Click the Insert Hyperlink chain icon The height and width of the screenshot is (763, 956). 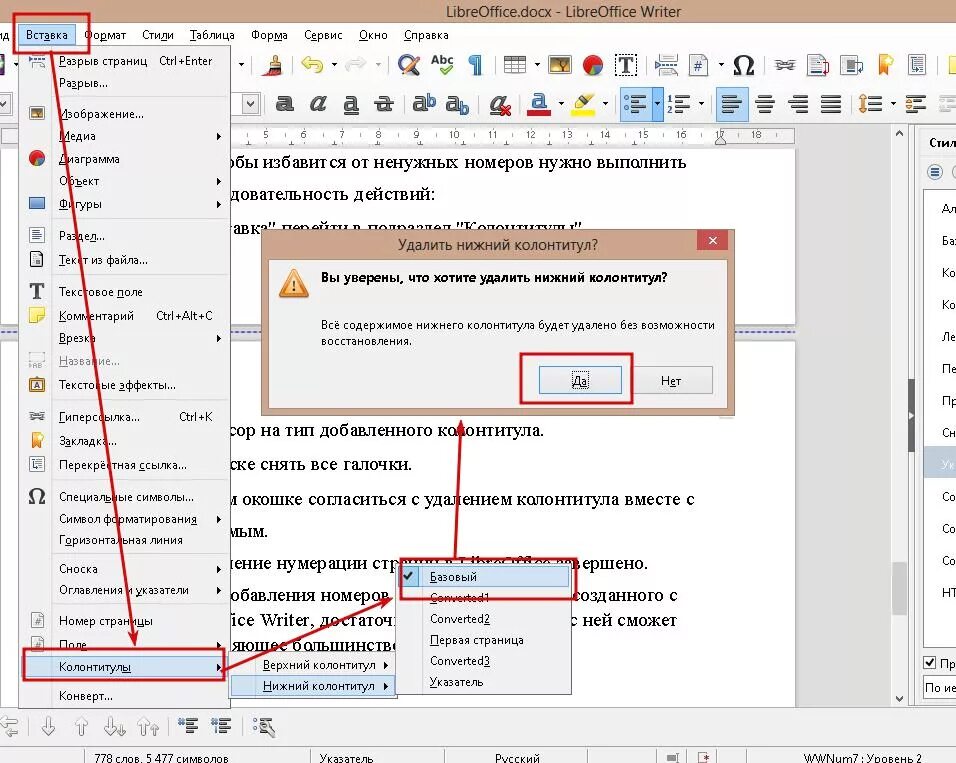pos(785,65)
